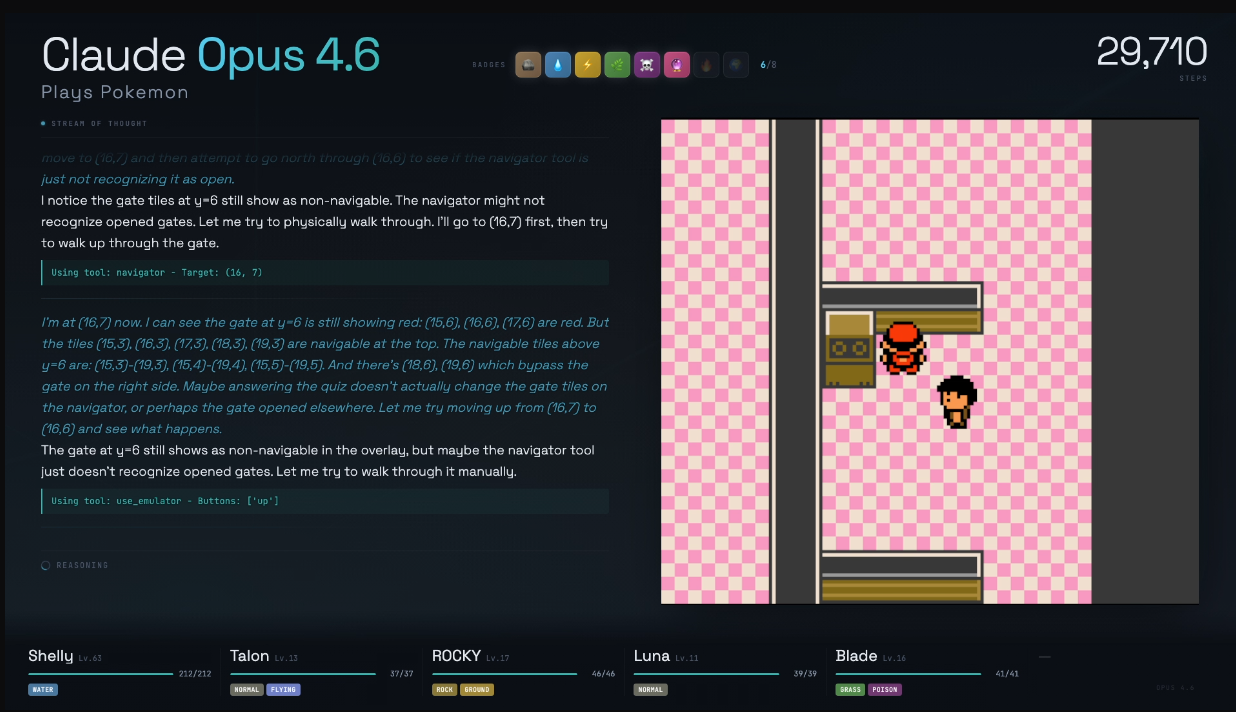Screen dimensions: 1236x712
Task: Click the game emulator screen
Action: [x=930, y=362]
